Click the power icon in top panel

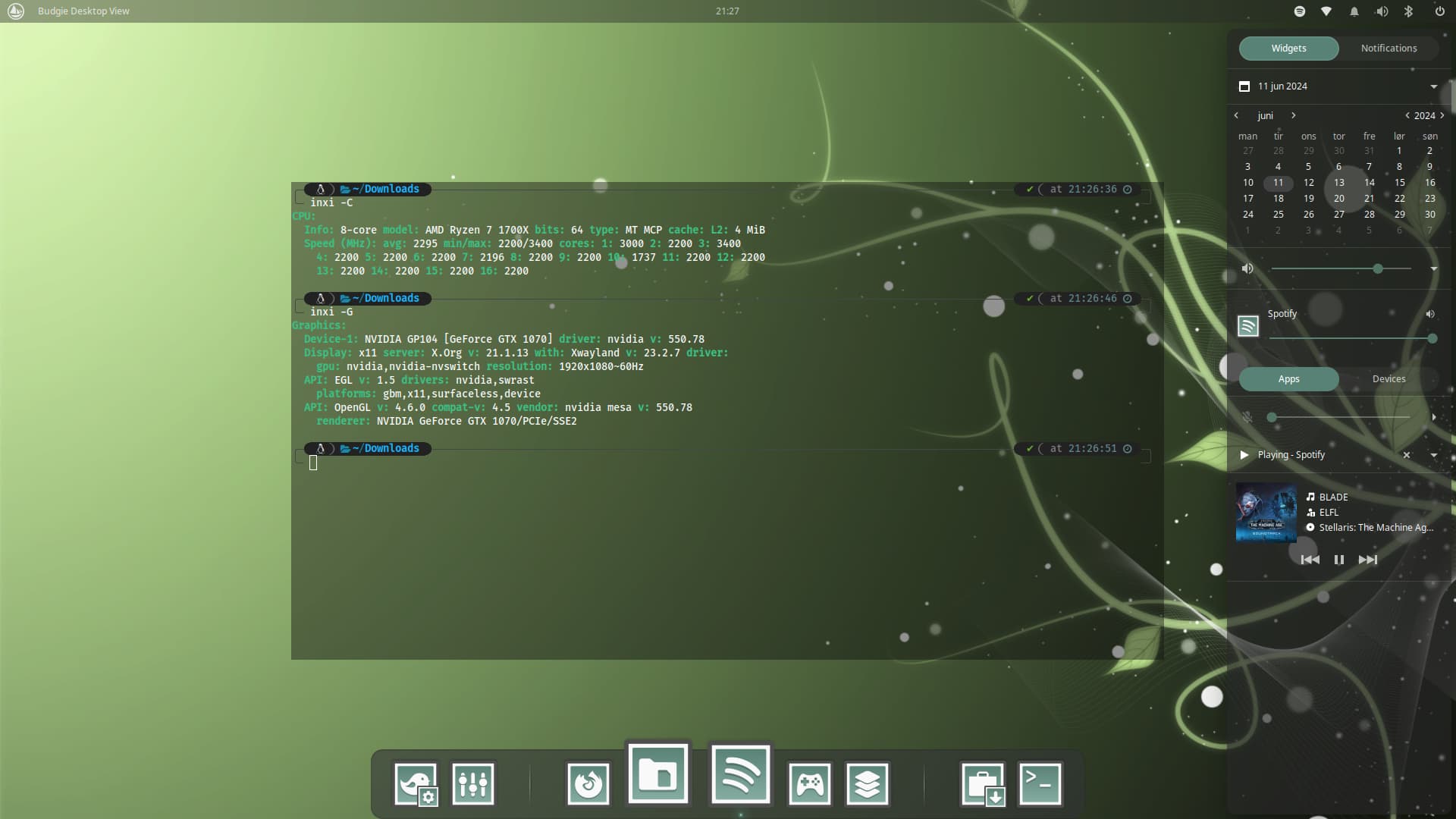pos(1439,11)
